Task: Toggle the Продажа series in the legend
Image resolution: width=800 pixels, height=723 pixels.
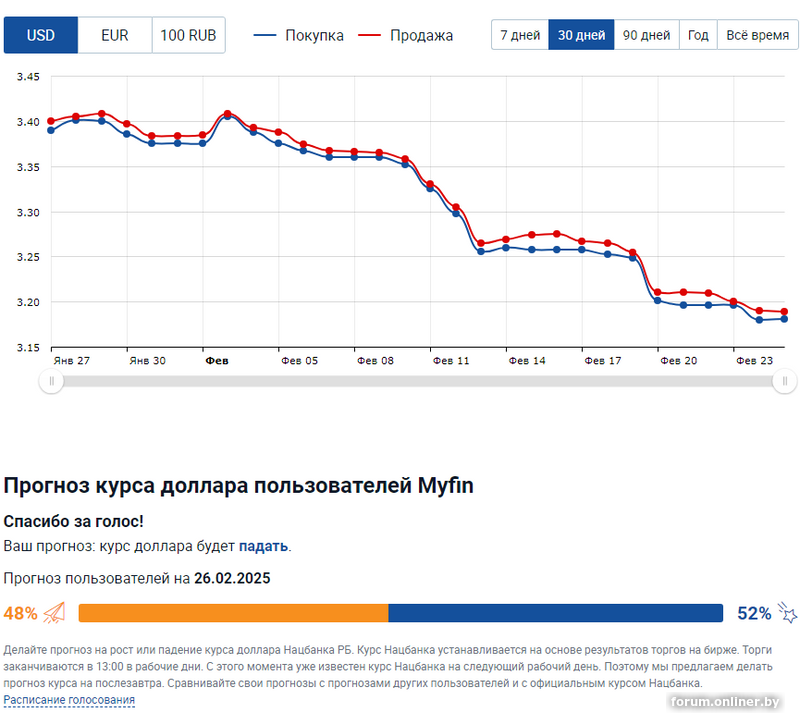Action: coord(405,35)
